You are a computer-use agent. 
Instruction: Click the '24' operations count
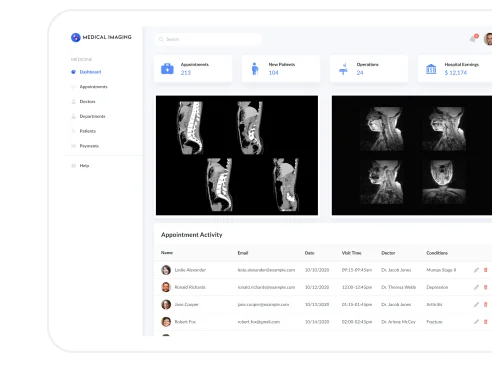(360, 73)
